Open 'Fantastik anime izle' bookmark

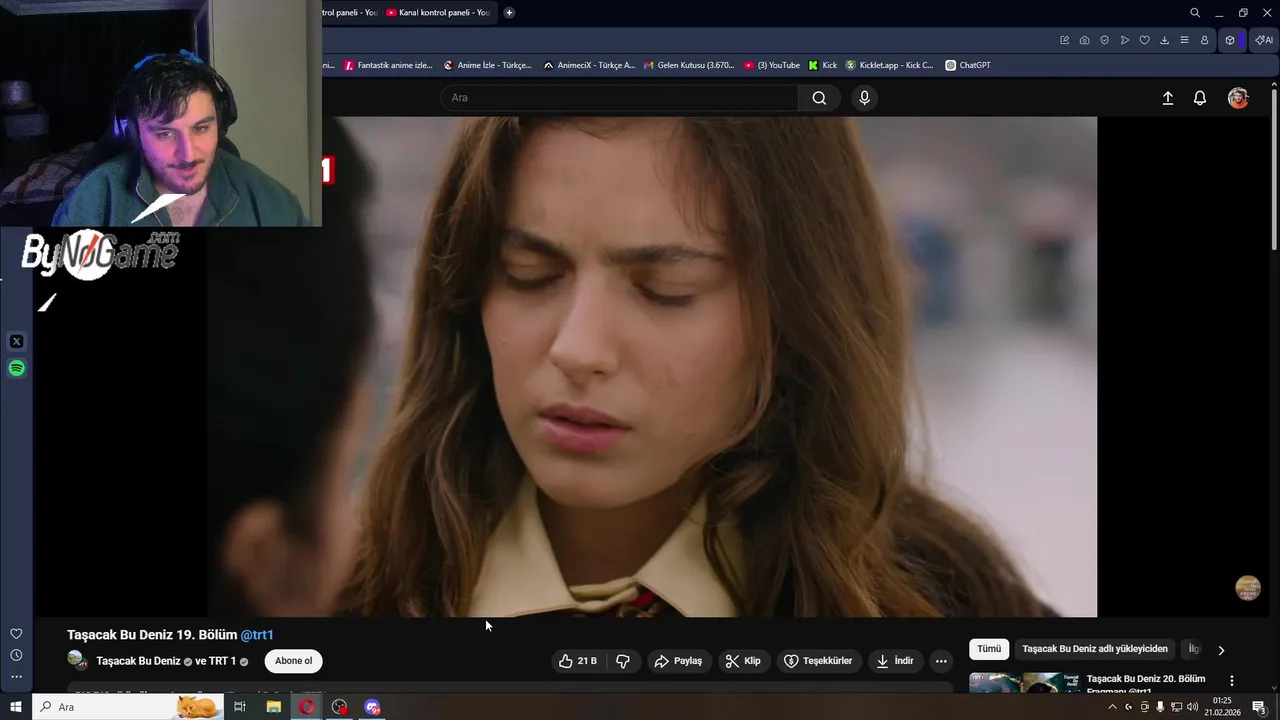tap(388, 65)
